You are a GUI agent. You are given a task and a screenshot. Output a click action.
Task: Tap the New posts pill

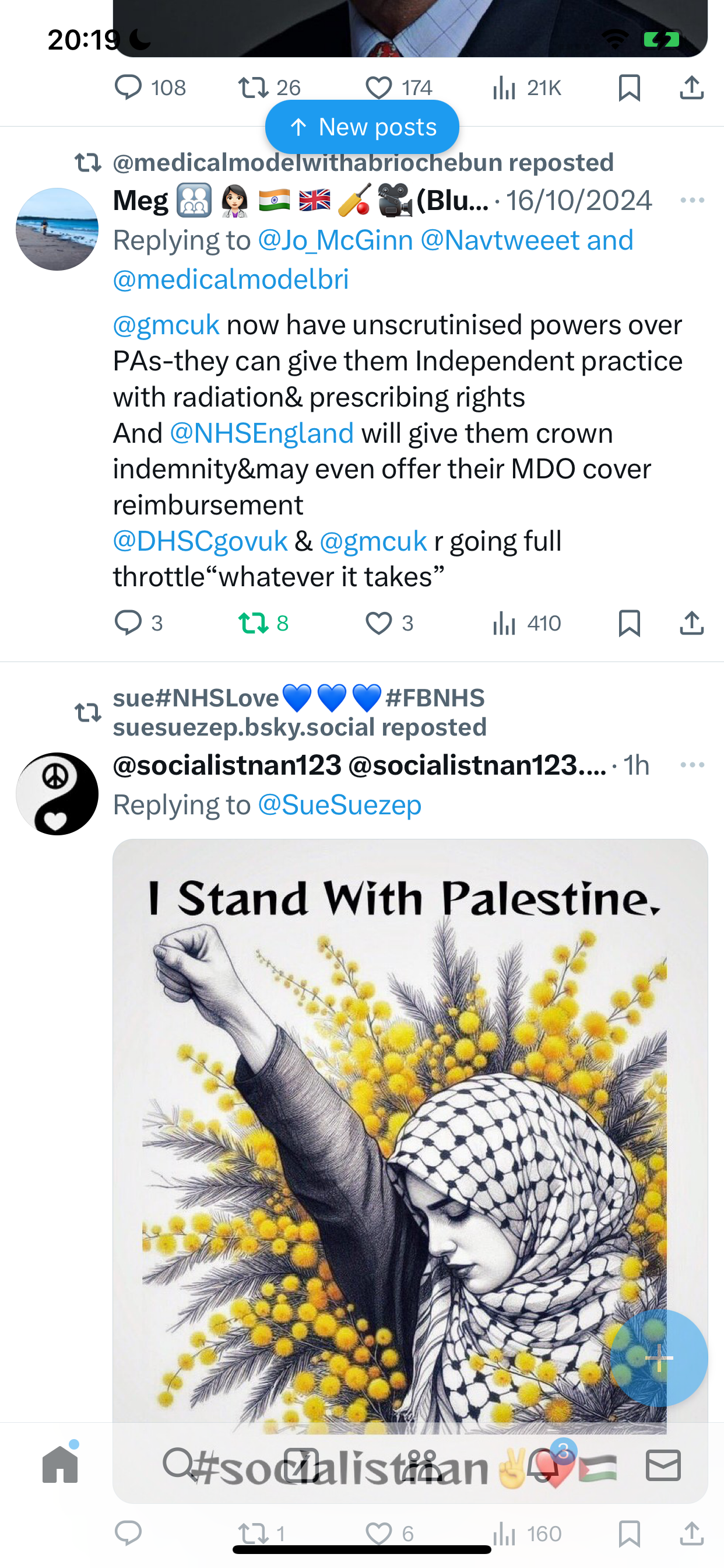coord(362,127)
